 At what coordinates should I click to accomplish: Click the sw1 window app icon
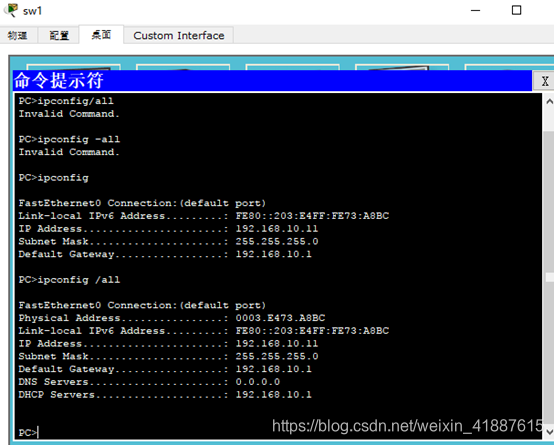tap(10, 10)
